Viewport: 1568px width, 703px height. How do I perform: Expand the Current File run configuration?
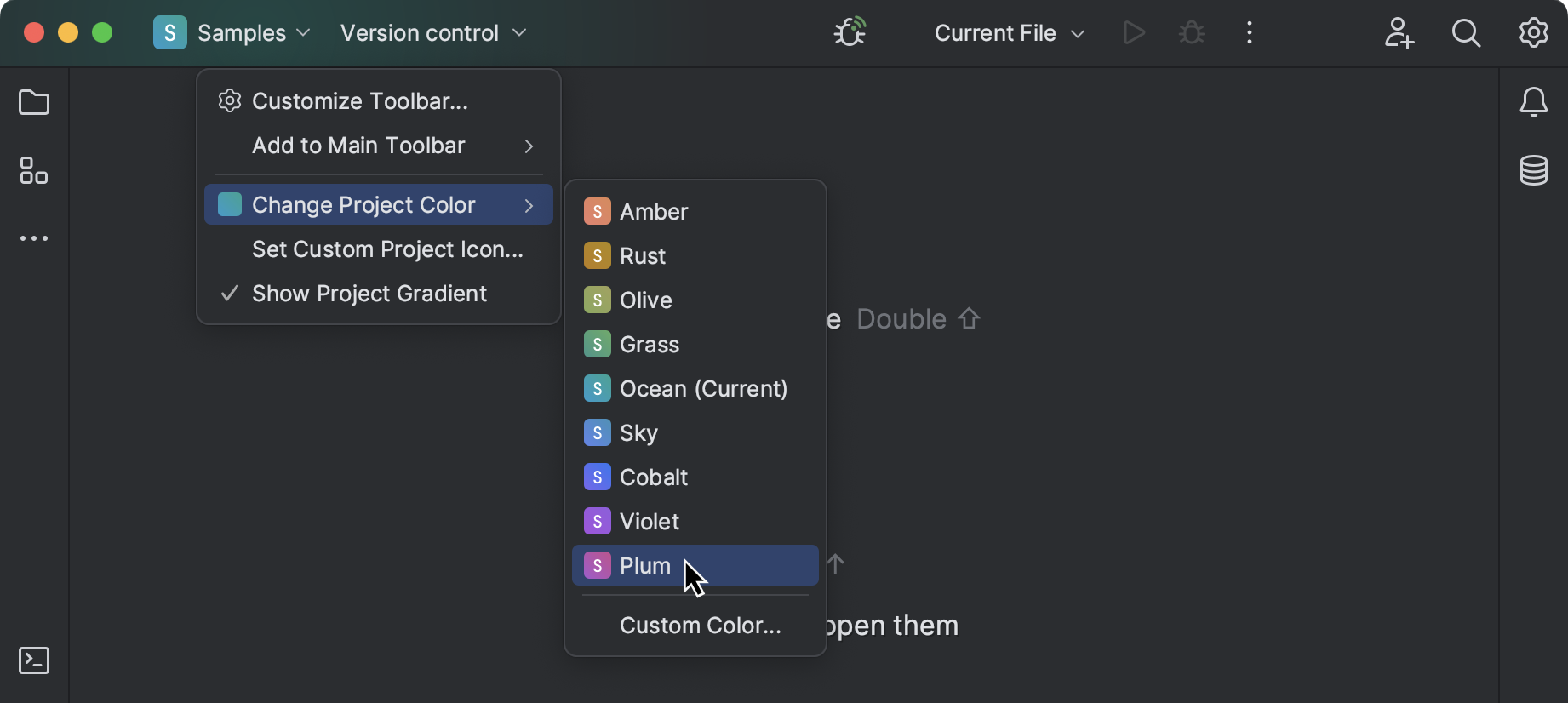1010,33
